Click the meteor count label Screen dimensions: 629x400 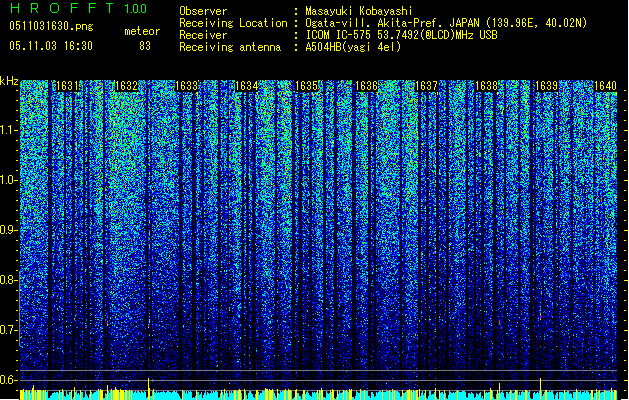point(142,31)
